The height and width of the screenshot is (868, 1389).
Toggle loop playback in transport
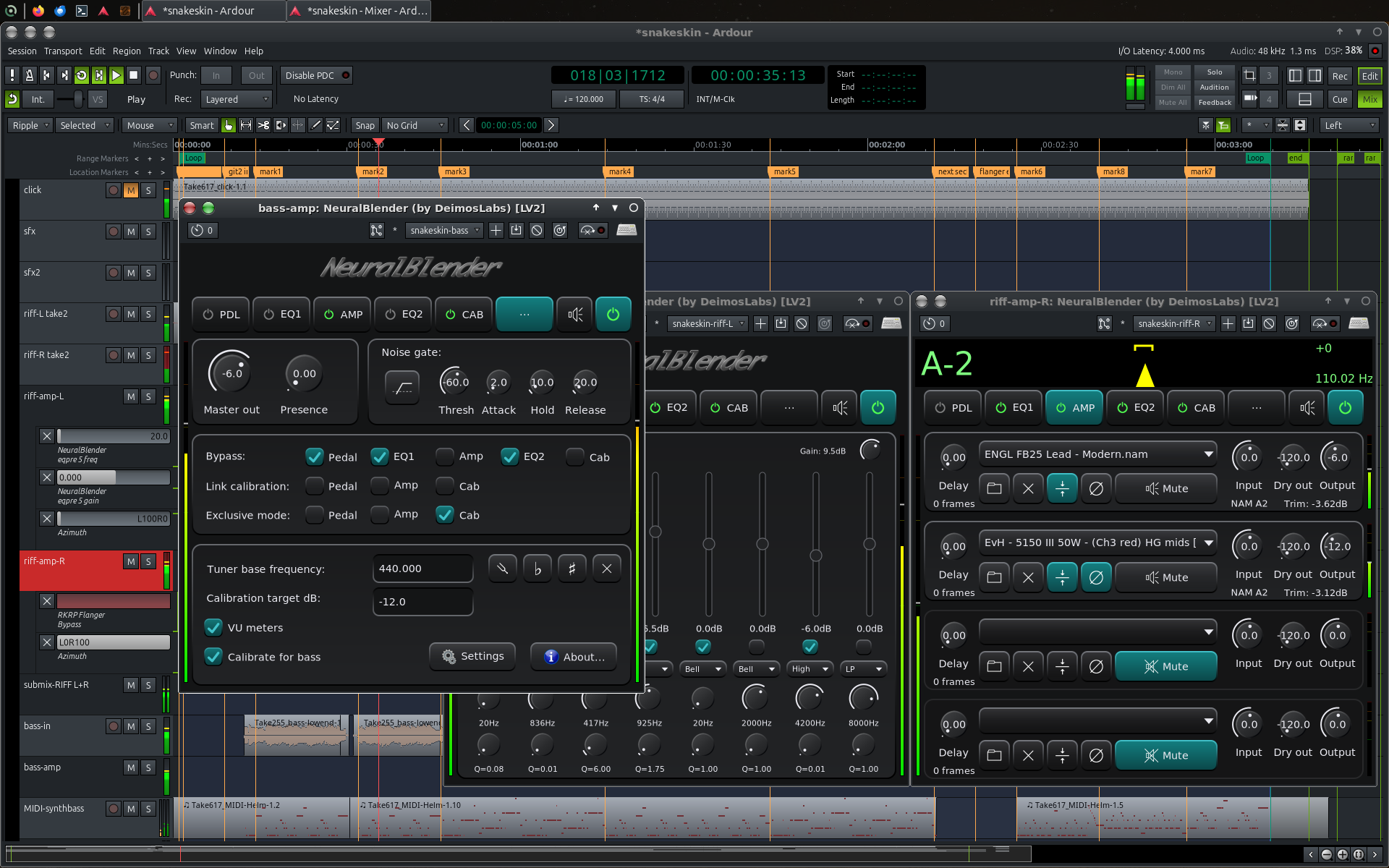[x=81, y=75]
